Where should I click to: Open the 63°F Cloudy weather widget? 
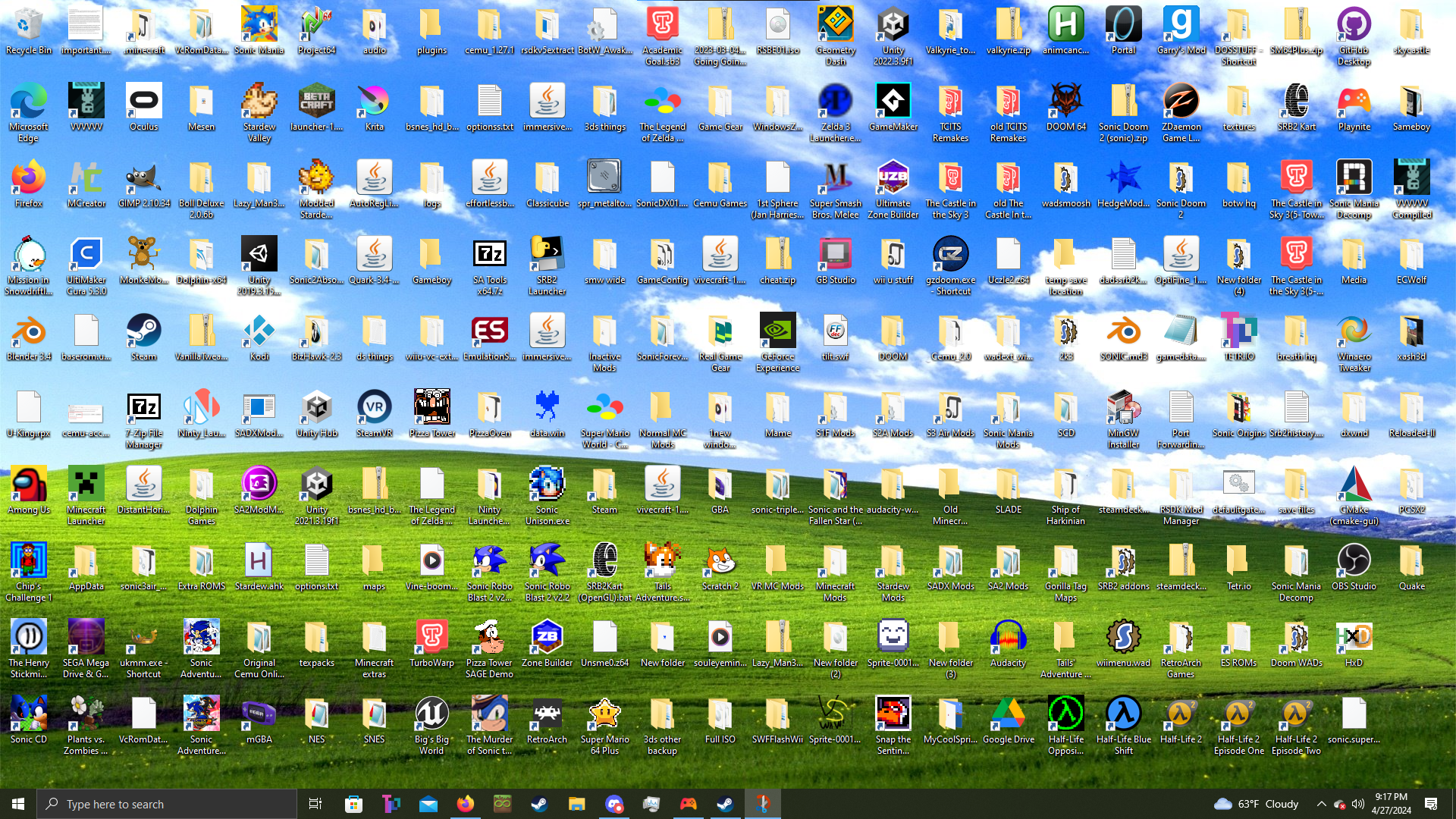[x=1257, y=804]
